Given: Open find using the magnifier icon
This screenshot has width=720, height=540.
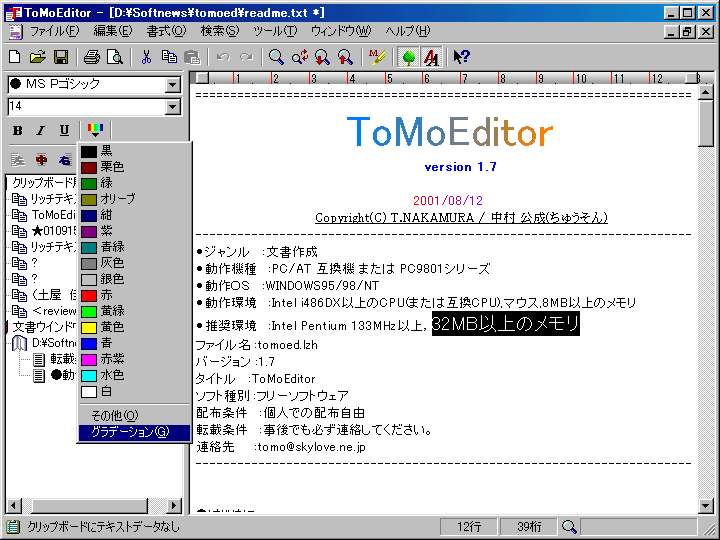Looking at the screenshot, I should pyautogui.click(x=276, y=57).
